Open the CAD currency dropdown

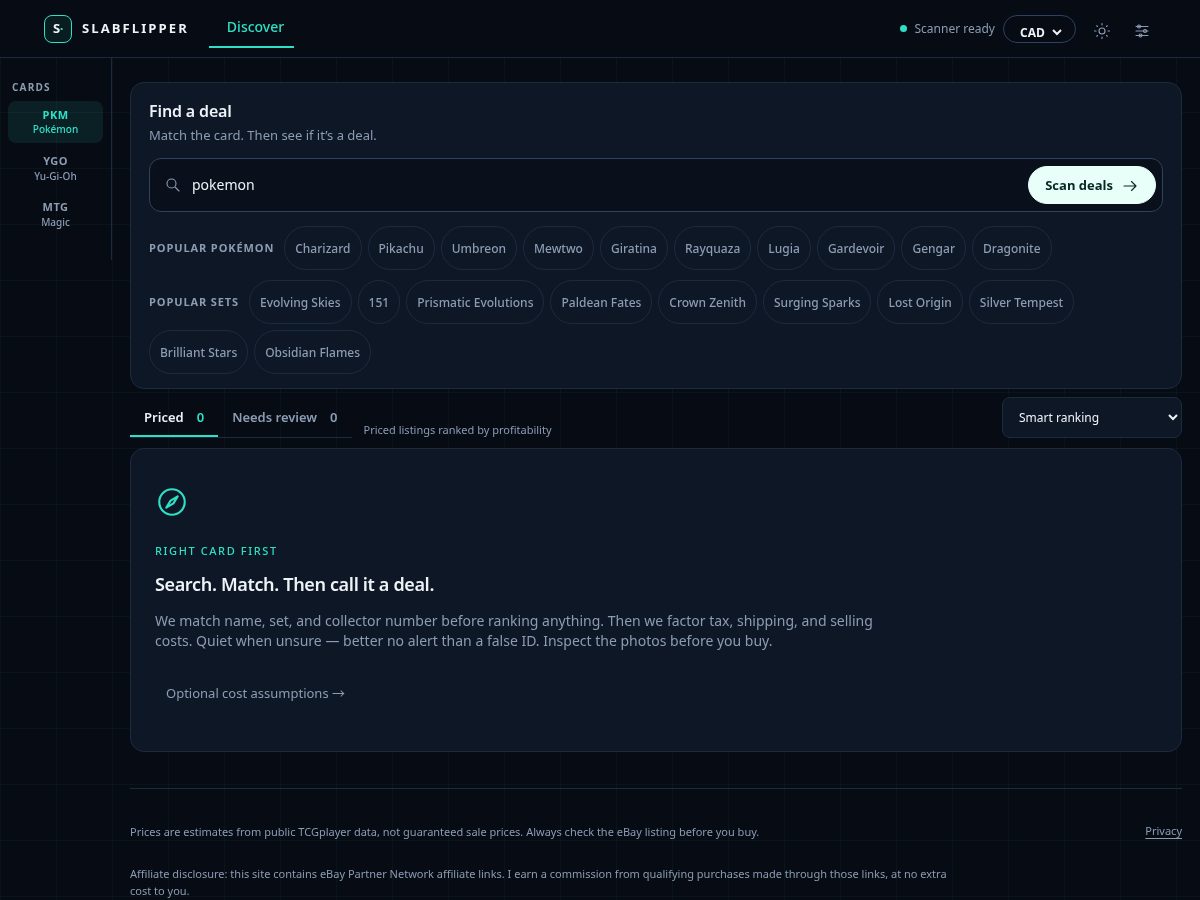[x=1039, y=30]
